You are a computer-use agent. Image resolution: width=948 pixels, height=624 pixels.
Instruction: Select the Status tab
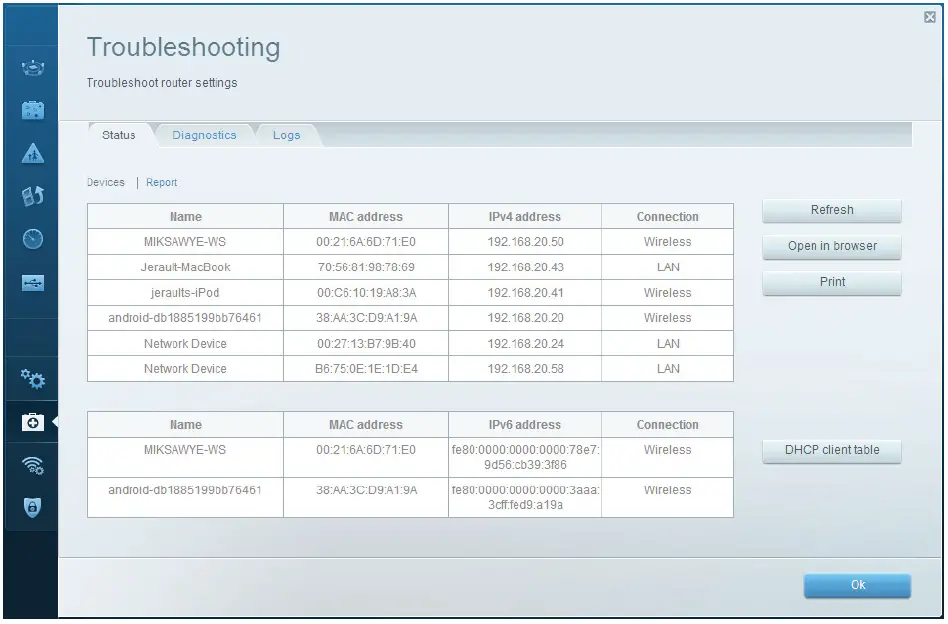point(119,135)
